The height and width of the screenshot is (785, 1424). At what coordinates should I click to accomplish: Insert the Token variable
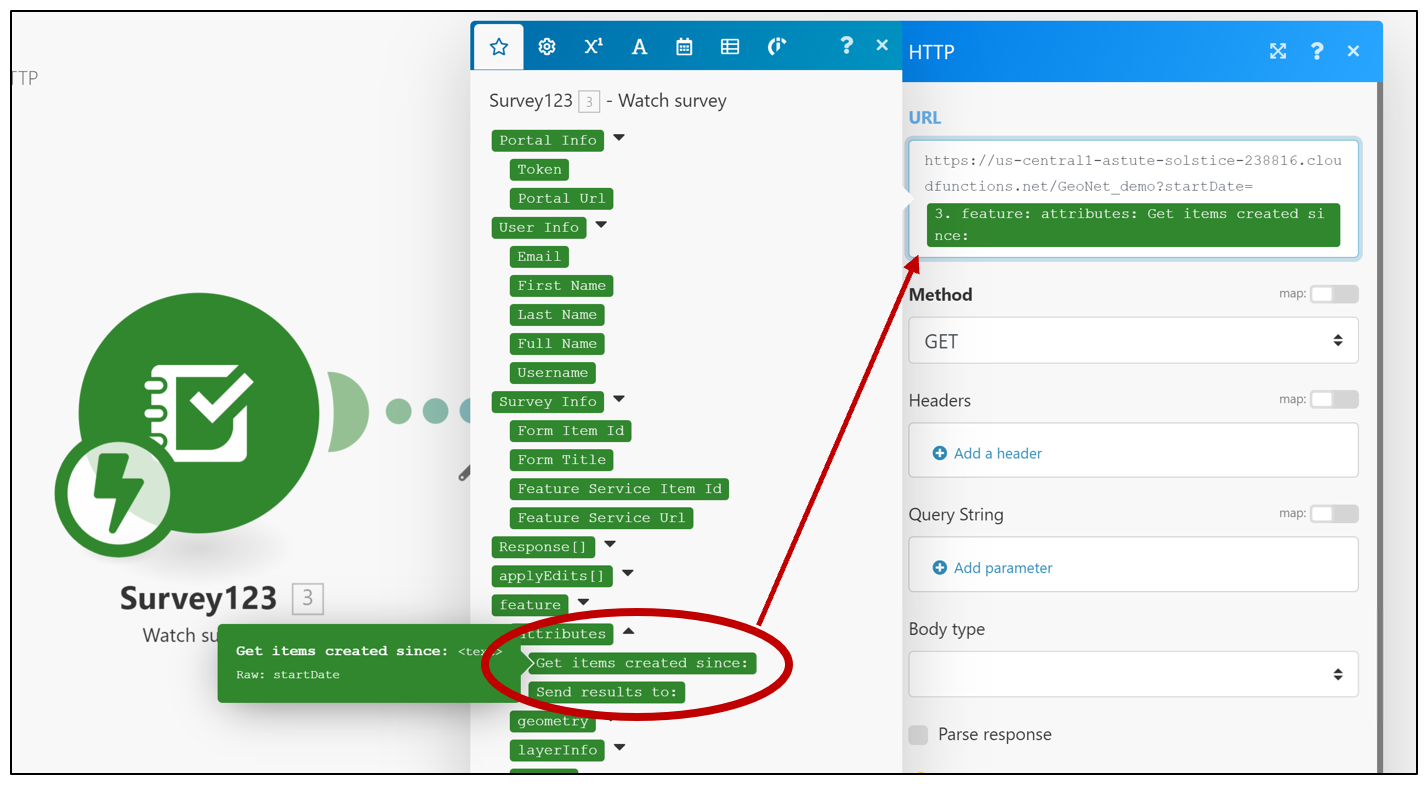pyautogui.click(x=539, y=169)
